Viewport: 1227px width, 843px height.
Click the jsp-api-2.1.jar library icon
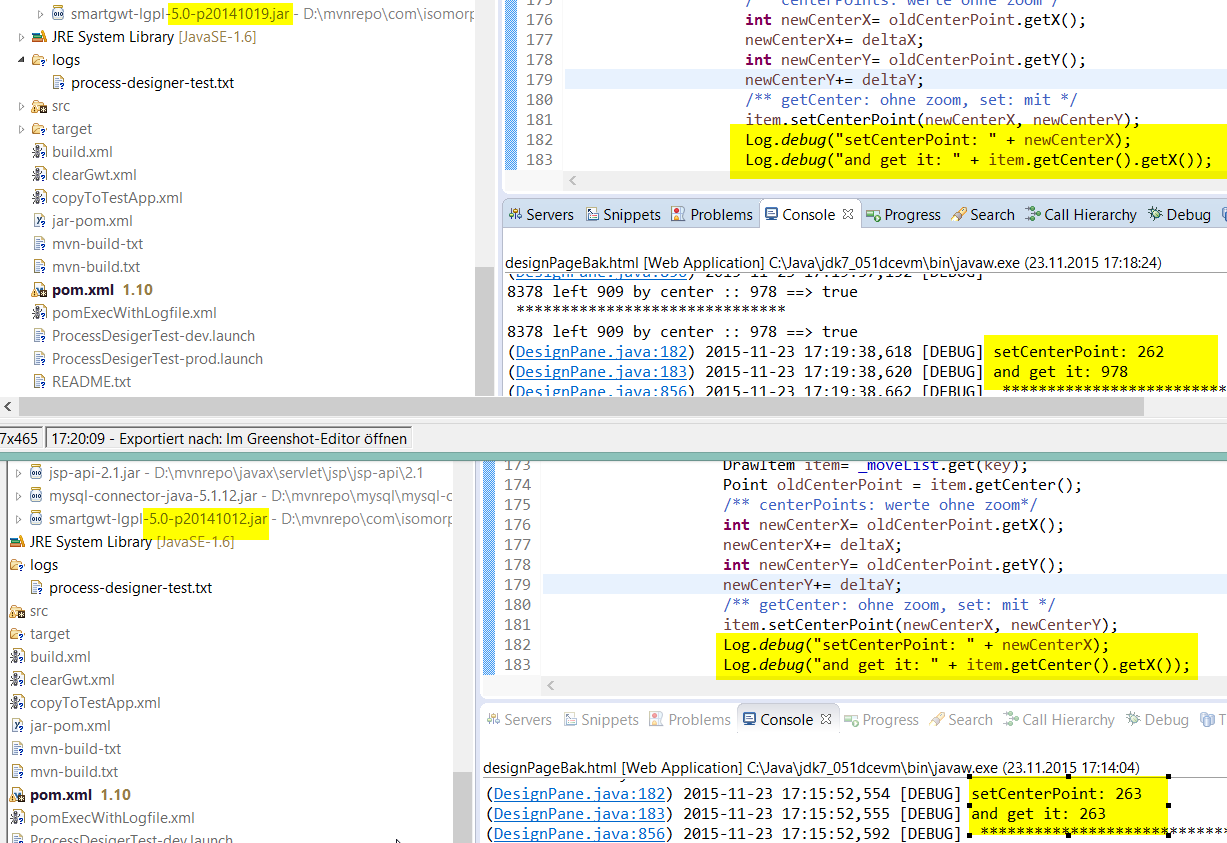37,472
